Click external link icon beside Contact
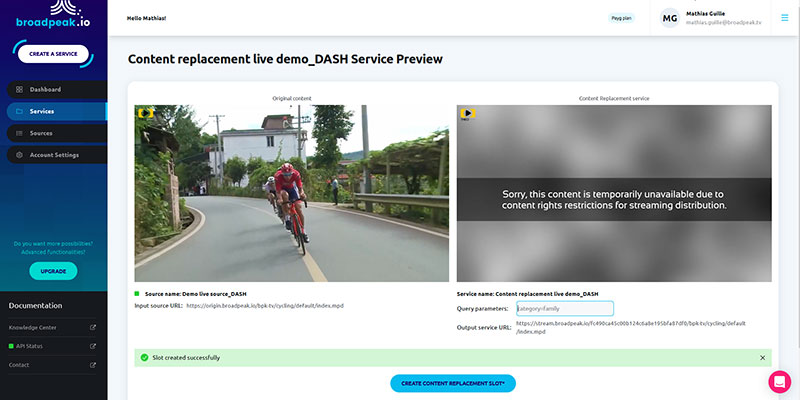Viewport: 800px width, 400px height. (93, 365)
